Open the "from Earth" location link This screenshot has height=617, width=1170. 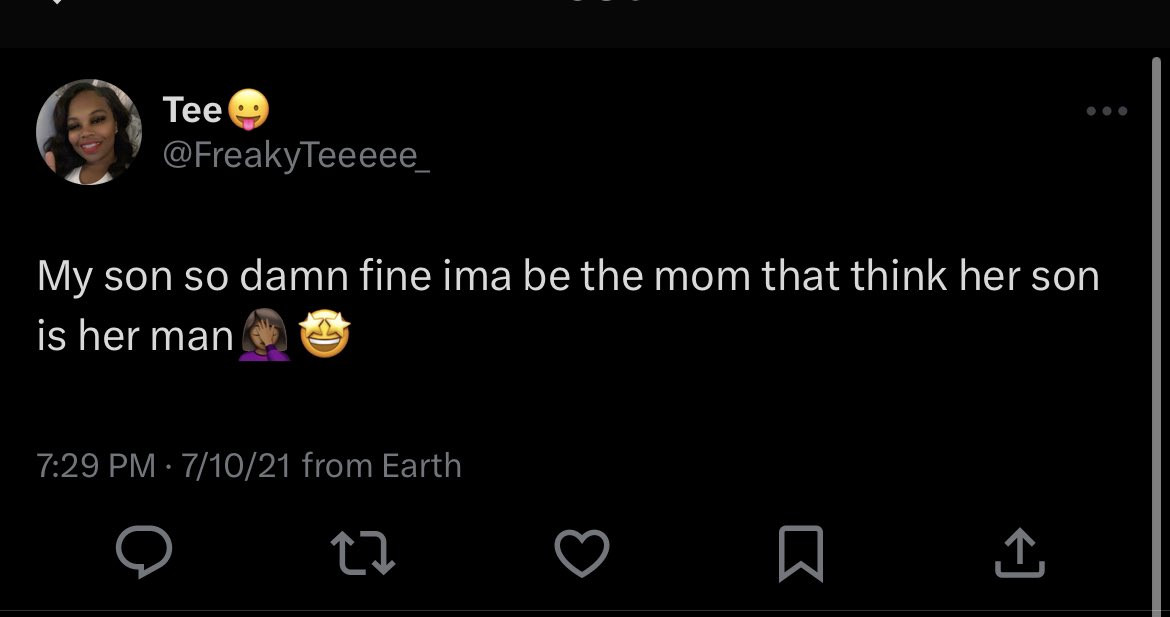click(x=381, y=466)
